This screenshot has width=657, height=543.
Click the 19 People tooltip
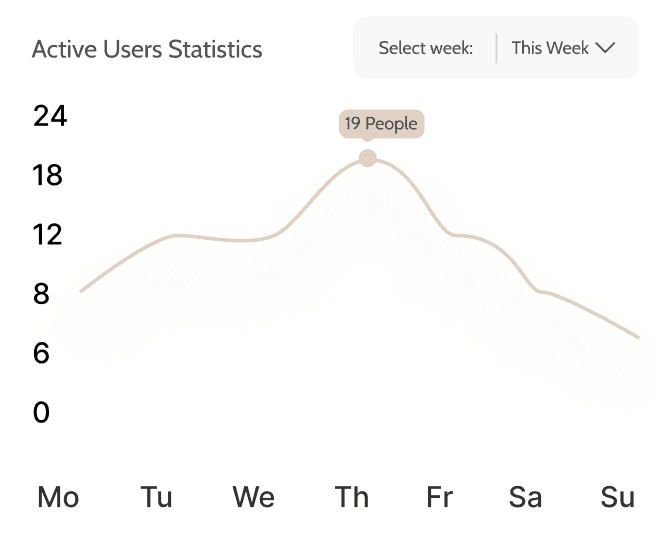[380, 124]
